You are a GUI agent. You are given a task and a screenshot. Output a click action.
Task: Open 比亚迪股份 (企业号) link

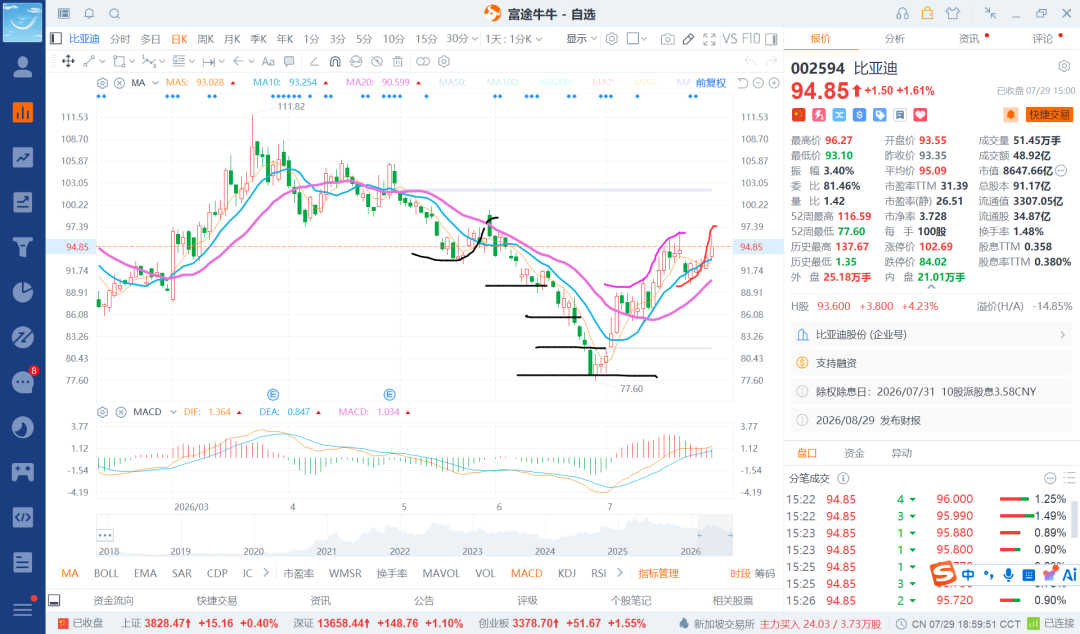[861, 335]
